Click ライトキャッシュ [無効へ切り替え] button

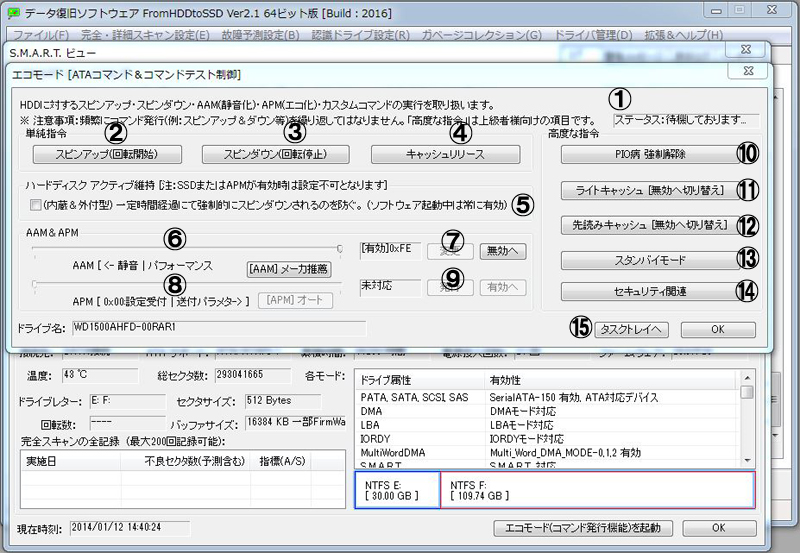[651, 190]
